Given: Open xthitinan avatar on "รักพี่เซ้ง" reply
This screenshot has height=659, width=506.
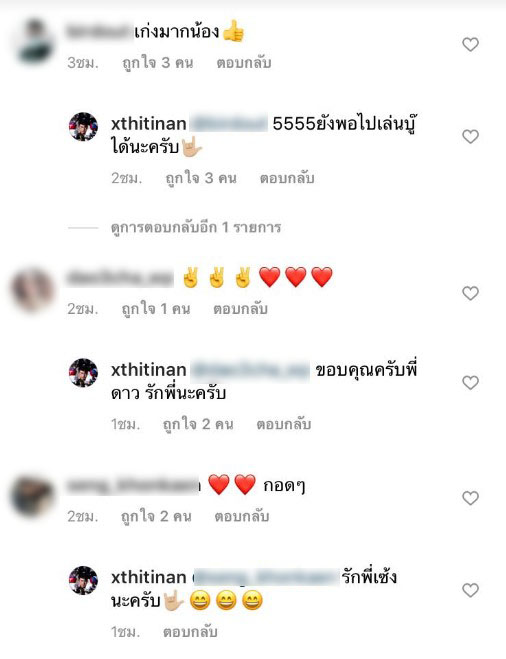Looking at the screenshot, I should [x=83, y=580].
